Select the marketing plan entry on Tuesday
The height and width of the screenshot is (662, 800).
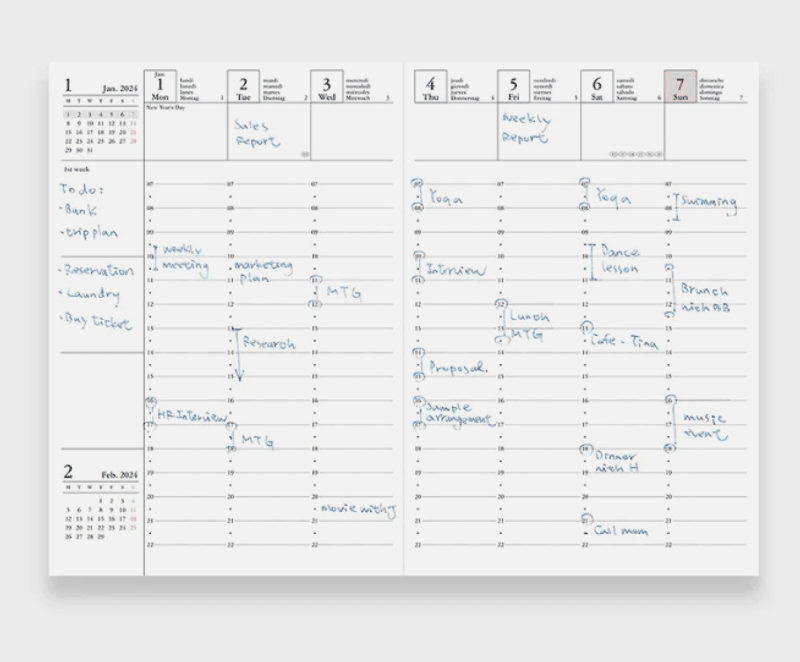[x=263, y=271]
